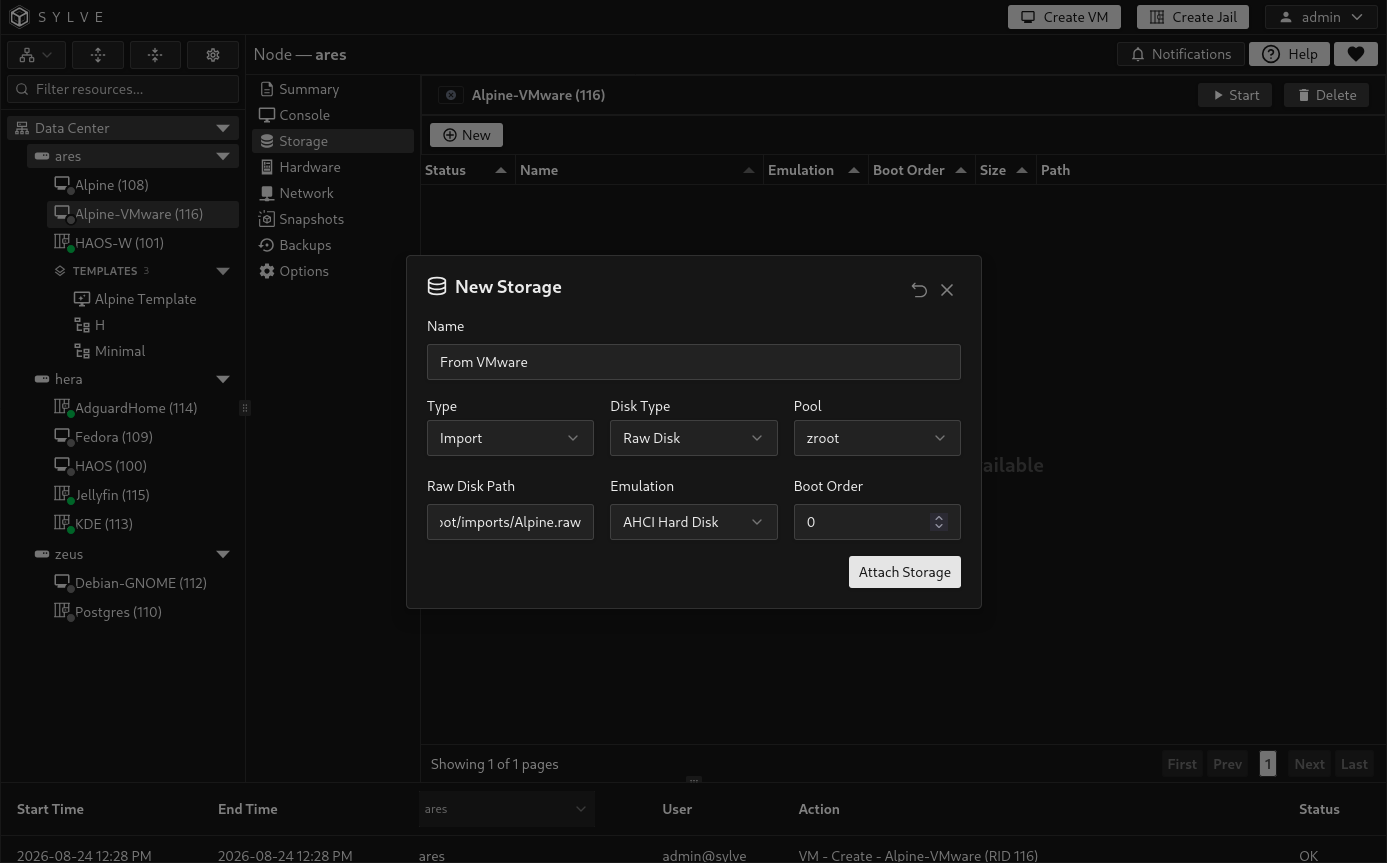Open the Hardware tab
This screenshot has height=863, width=1387.
(333, 167)
